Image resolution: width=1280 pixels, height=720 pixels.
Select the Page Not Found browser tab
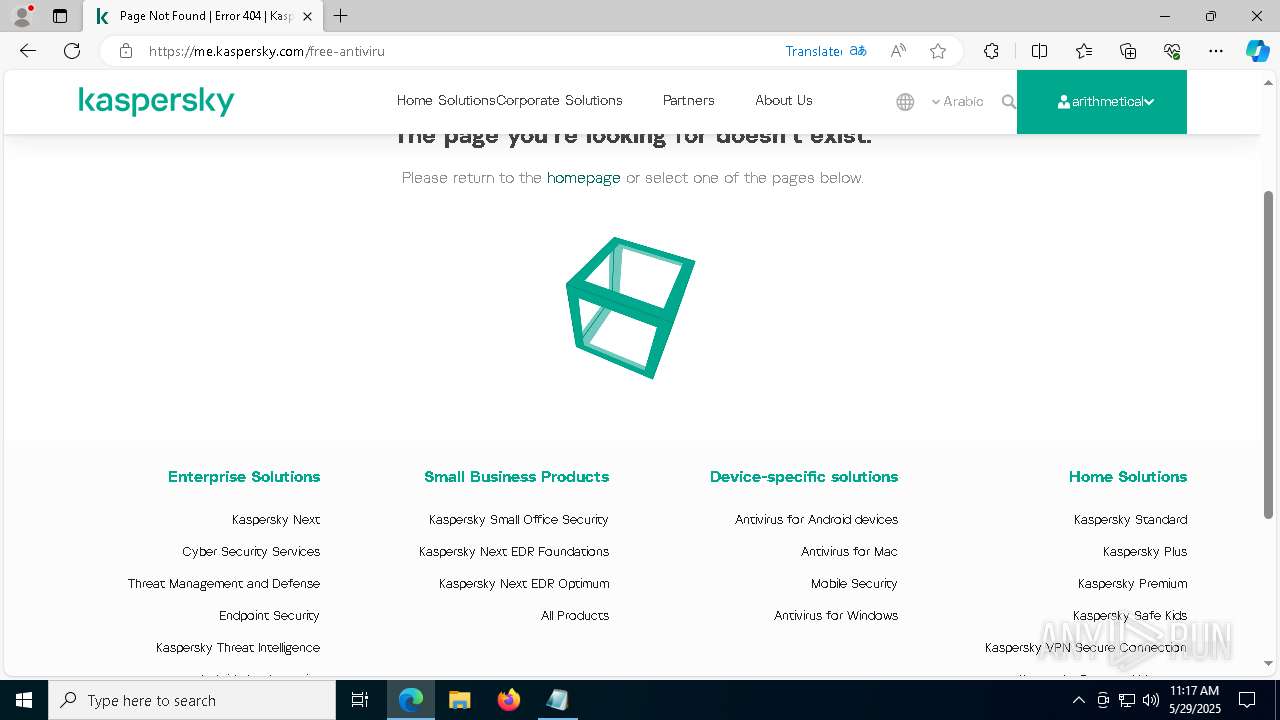point(203,16)
